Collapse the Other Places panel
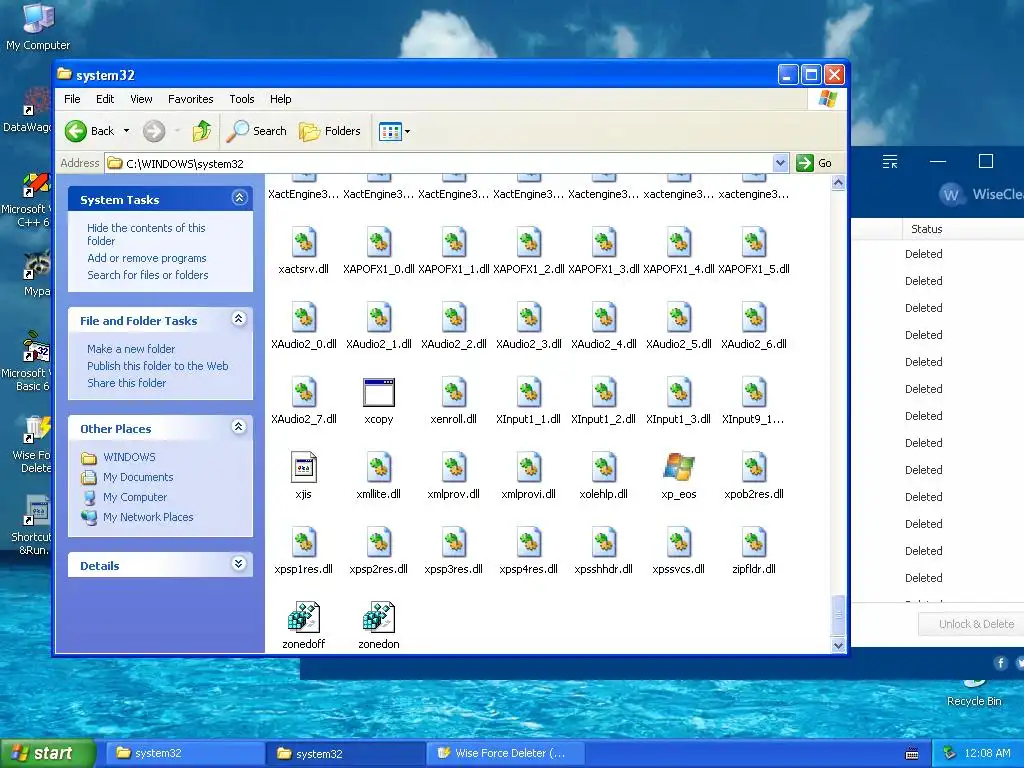The image size is (1024, 768). point(239,427)
